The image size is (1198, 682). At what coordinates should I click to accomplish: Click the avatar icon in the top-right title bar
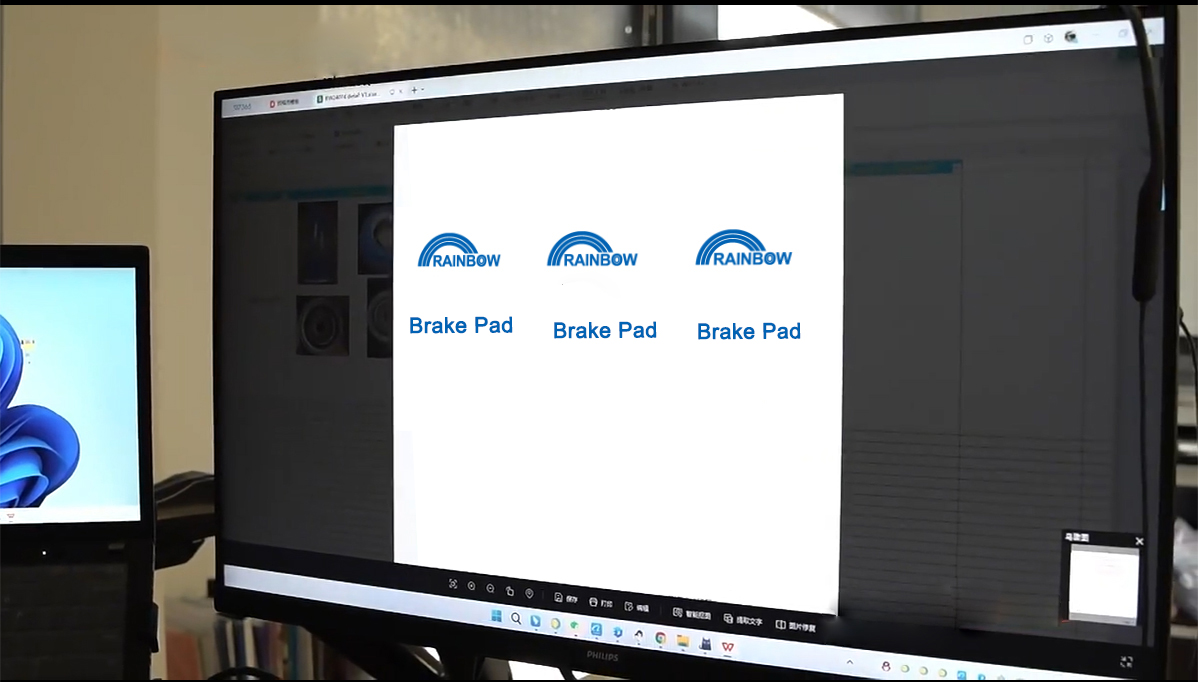click(x=1070, y=37)
